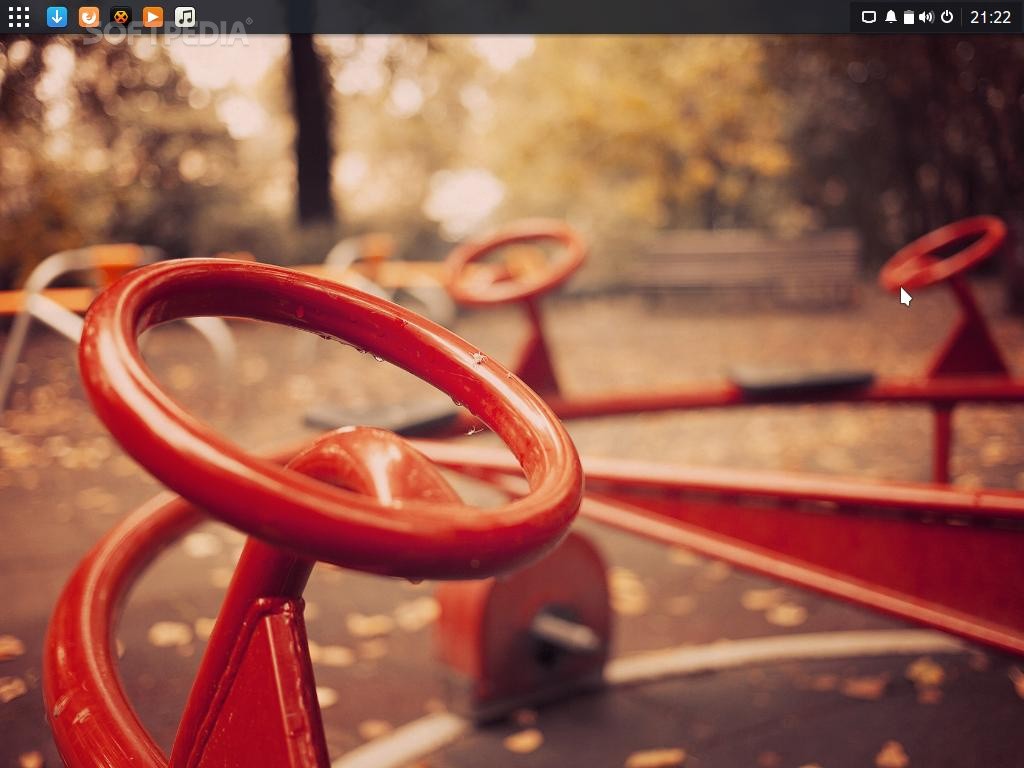The width and height of the screenshot is (1024, 768).
Task: Show all apps using the grid button
Action: coord(18,17)
